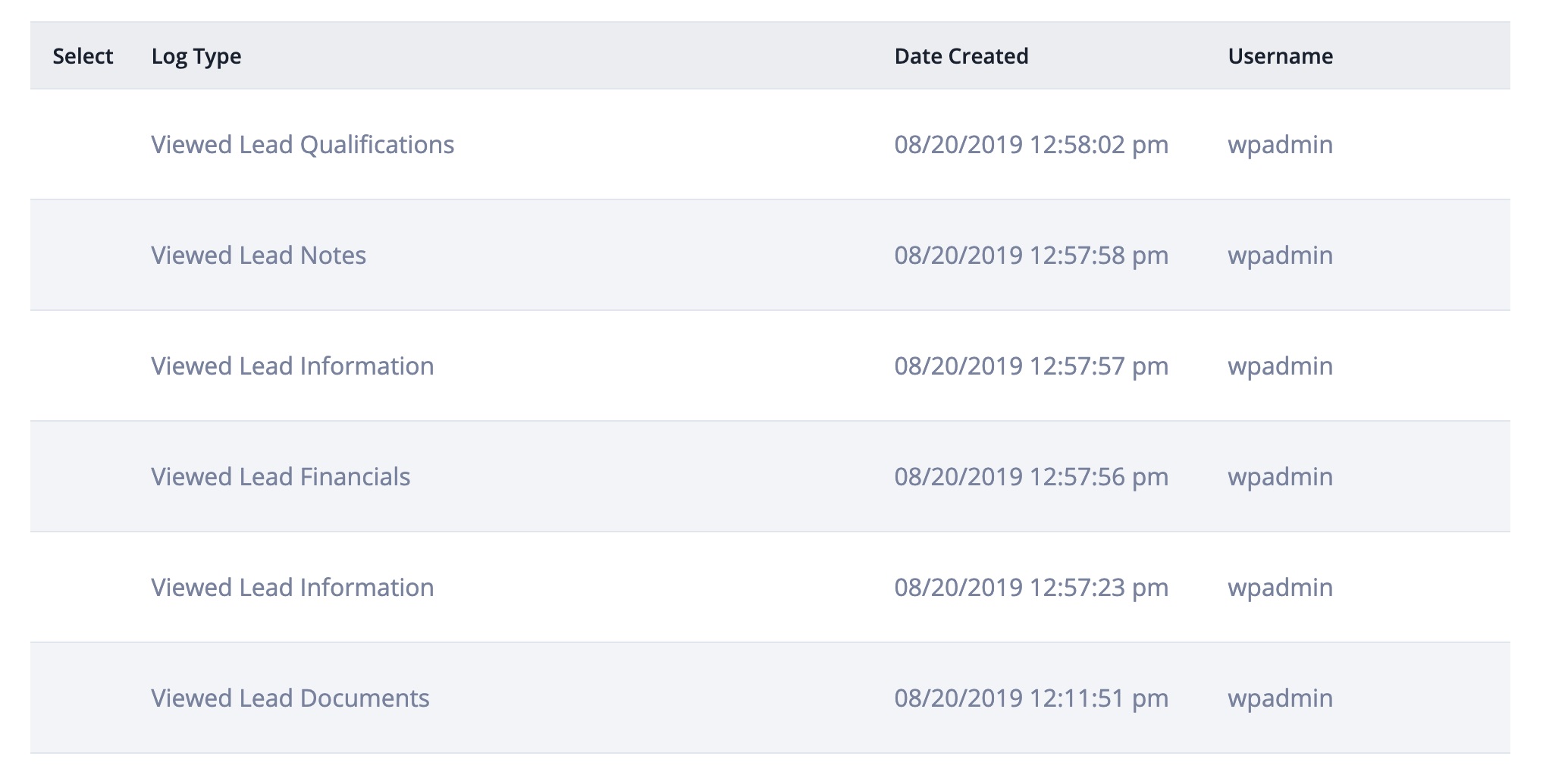Click wpadmin in the Viewed Lead Documents row
The height and width of the screenshot is (775, 1568).
tap(1281, 698)
